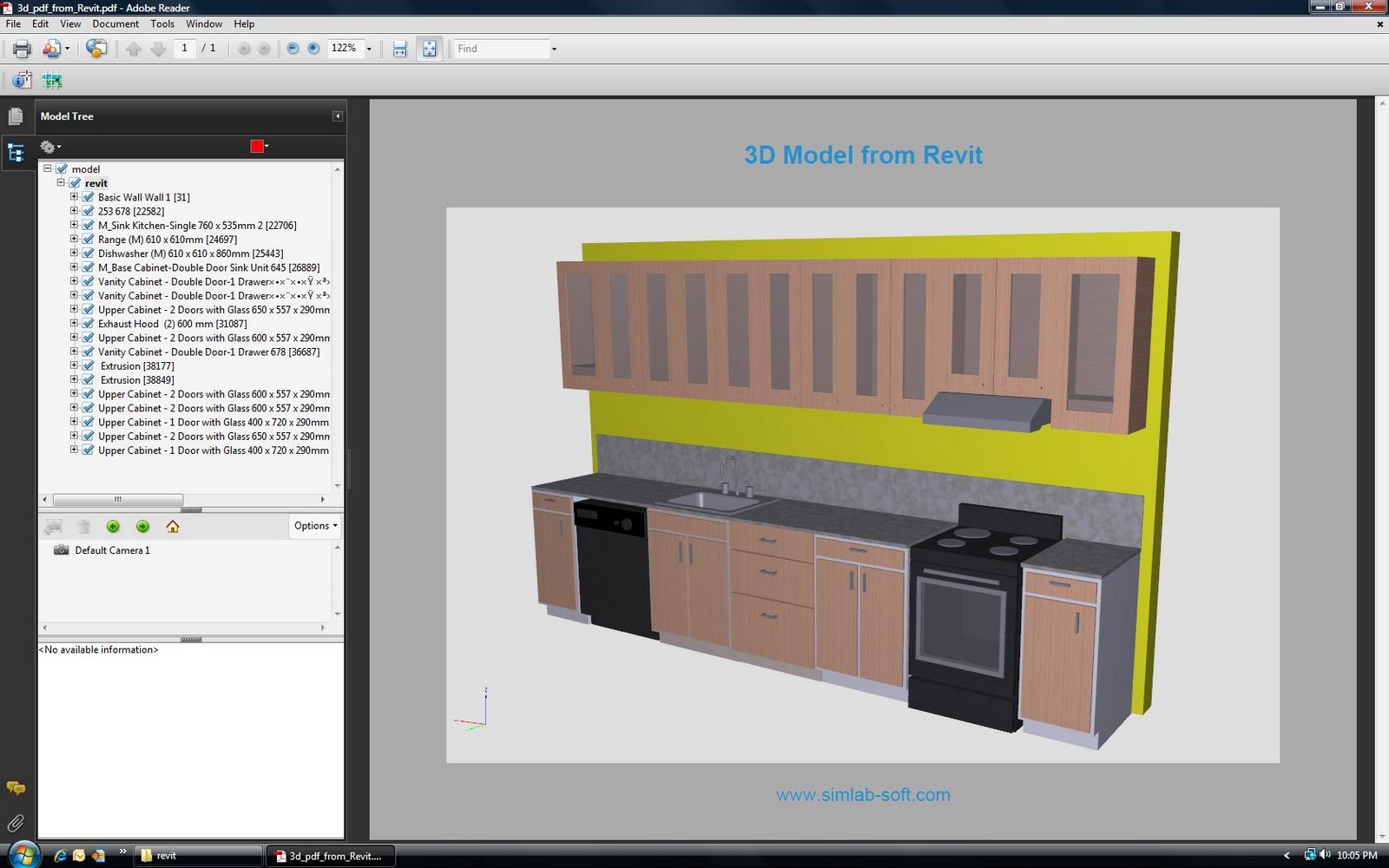Hide Basic Wall Wall 1 [31]
The image size is (1389, 868).
(x=88, y=197)
